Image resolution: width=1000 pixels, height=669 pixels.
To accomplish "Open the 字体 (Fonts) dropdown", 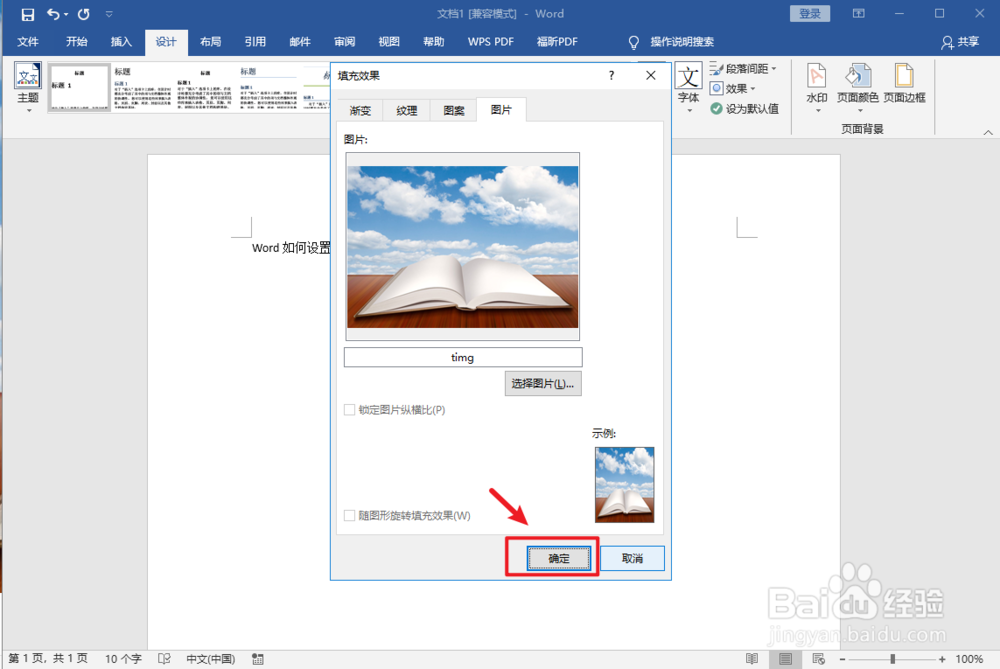I will point(689,88).
